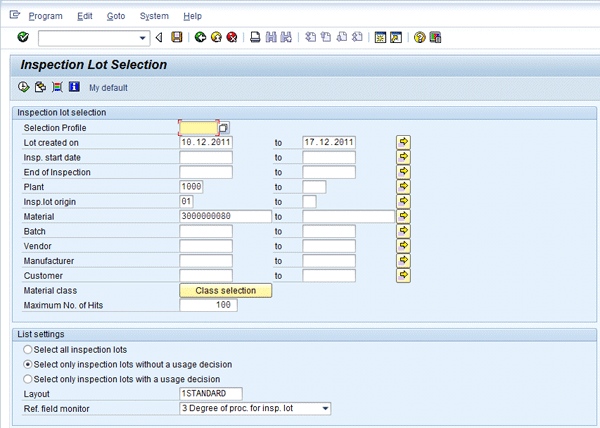The width and height of the screenshot is (600, 428).
Task: Click the Find binoculars icon
Action: [271, 37]
